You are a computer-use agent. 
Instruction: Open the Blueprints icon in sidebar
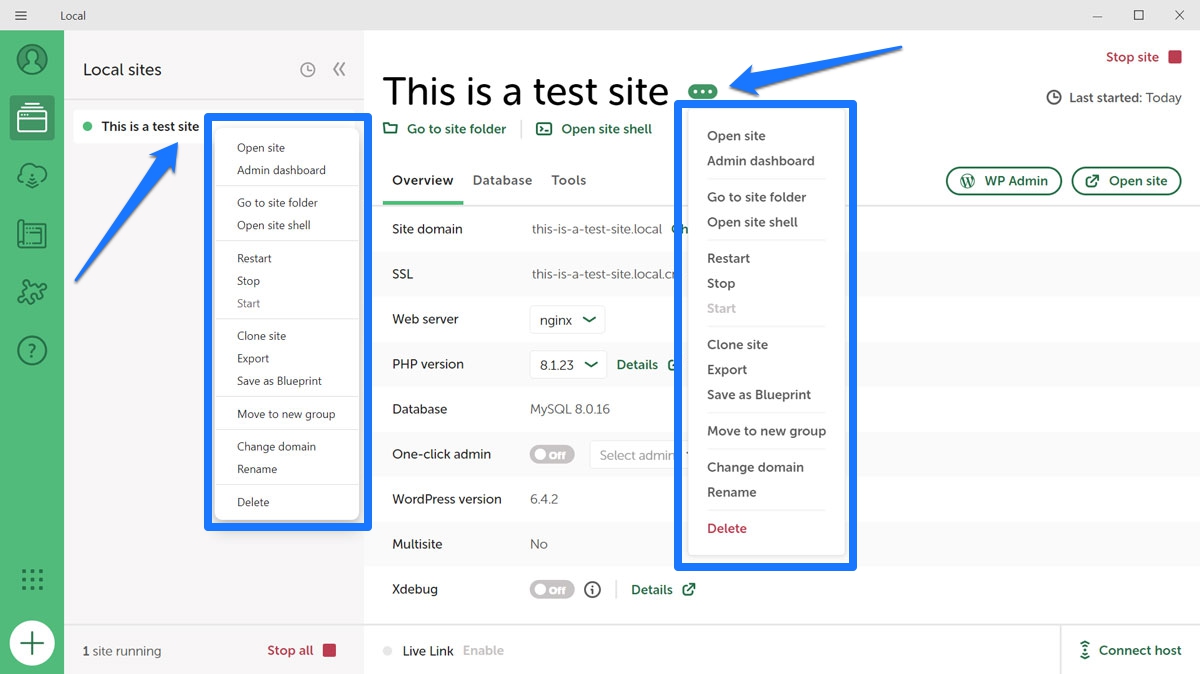(32, 235)
